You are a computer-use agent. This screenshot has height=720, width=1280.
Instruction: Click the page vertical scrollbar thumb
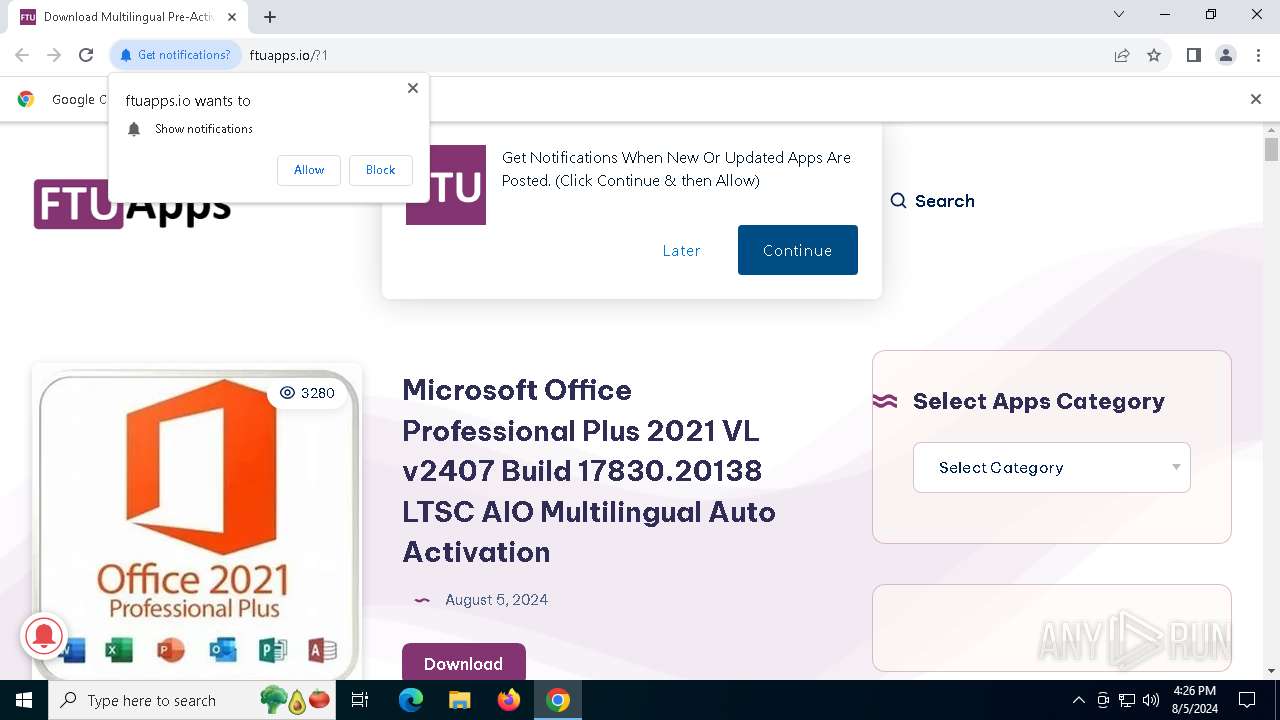1271,150
